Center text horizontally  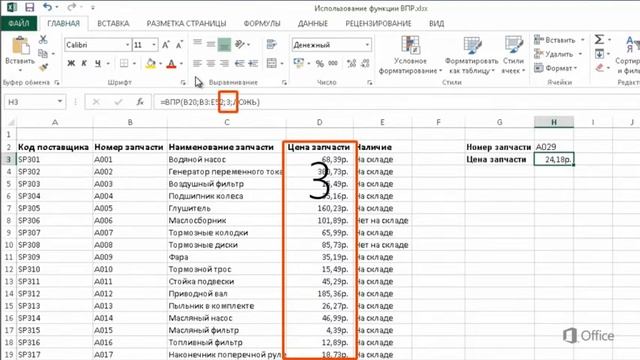tap(211, 63)
